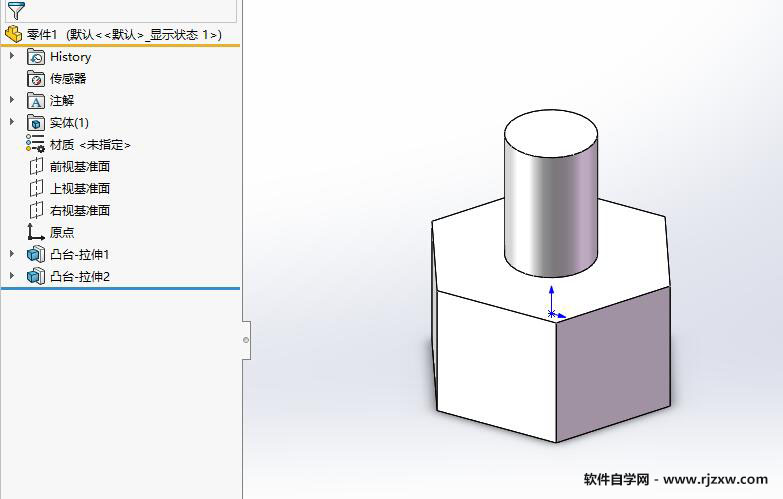Select the 右视基准面 label
Viewport: 783px width, 499px height.
pos(79,211)
